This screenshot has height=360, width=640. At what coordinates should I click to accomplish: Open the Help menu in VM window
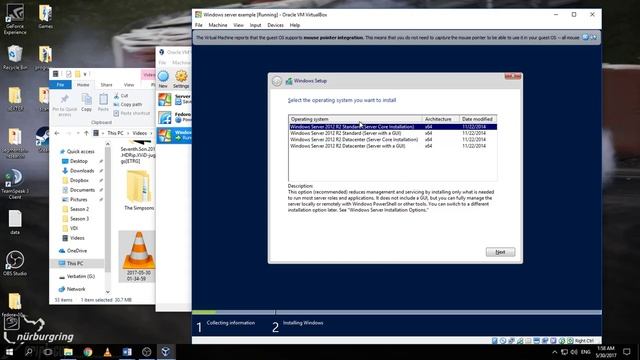point(295,25)
